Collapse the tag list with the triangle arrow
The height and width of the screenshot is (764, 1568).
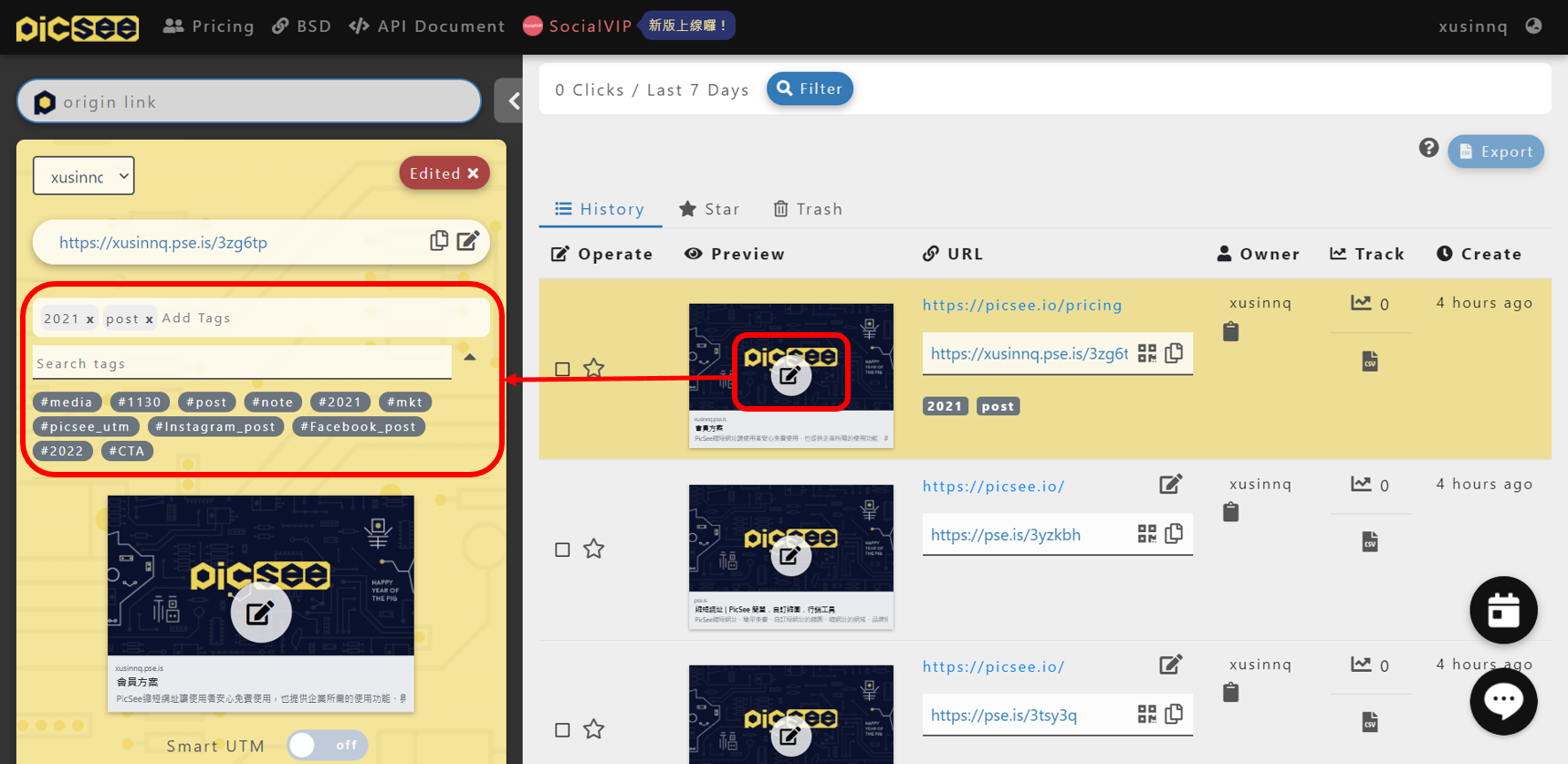tap(470, 358)
